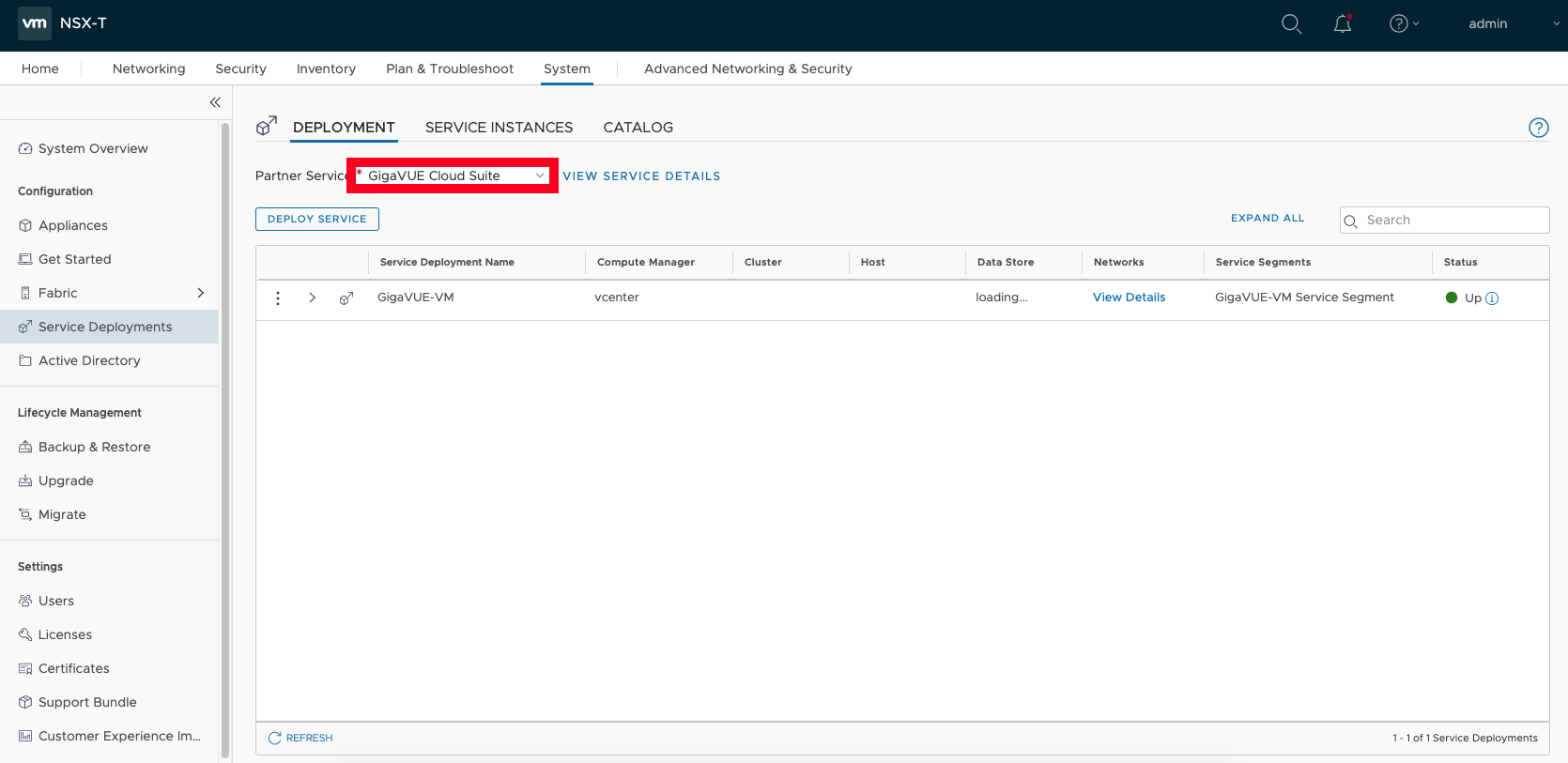Switch to the Catalog tab
1568x763 pixels.
point(638,127)
